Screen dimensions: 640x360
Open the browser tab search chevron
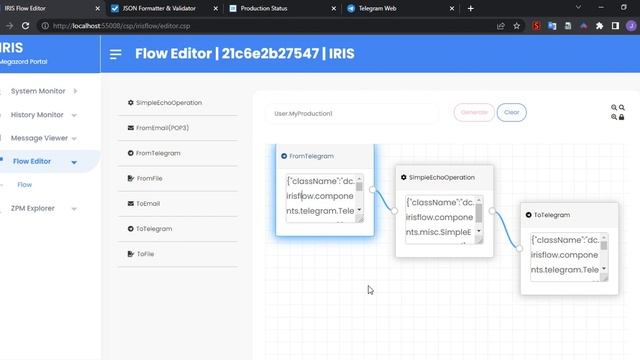578,7
